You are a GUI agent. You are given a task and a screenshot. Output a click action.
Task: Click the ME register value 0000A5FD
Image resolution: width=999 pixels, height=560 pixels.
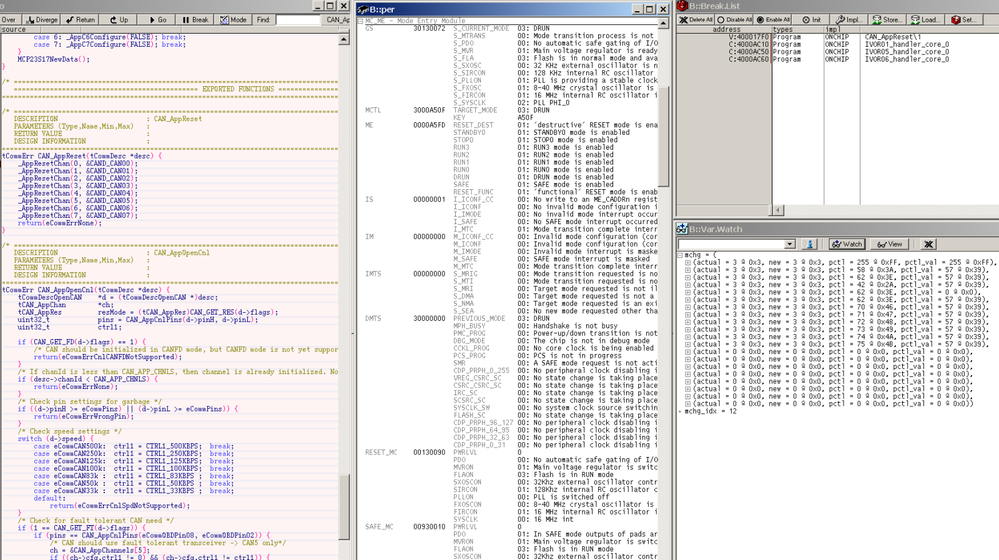(429, 126)
